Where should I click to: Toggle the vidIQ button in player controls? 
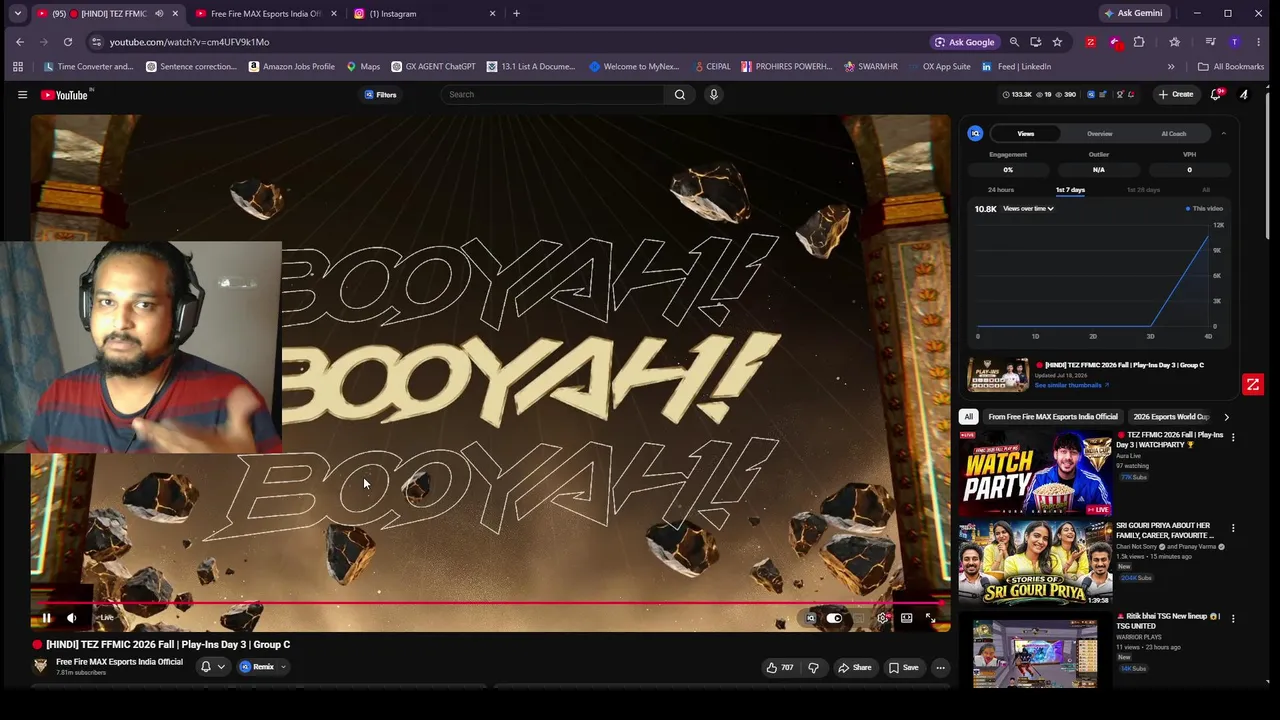tap(811, 618)
